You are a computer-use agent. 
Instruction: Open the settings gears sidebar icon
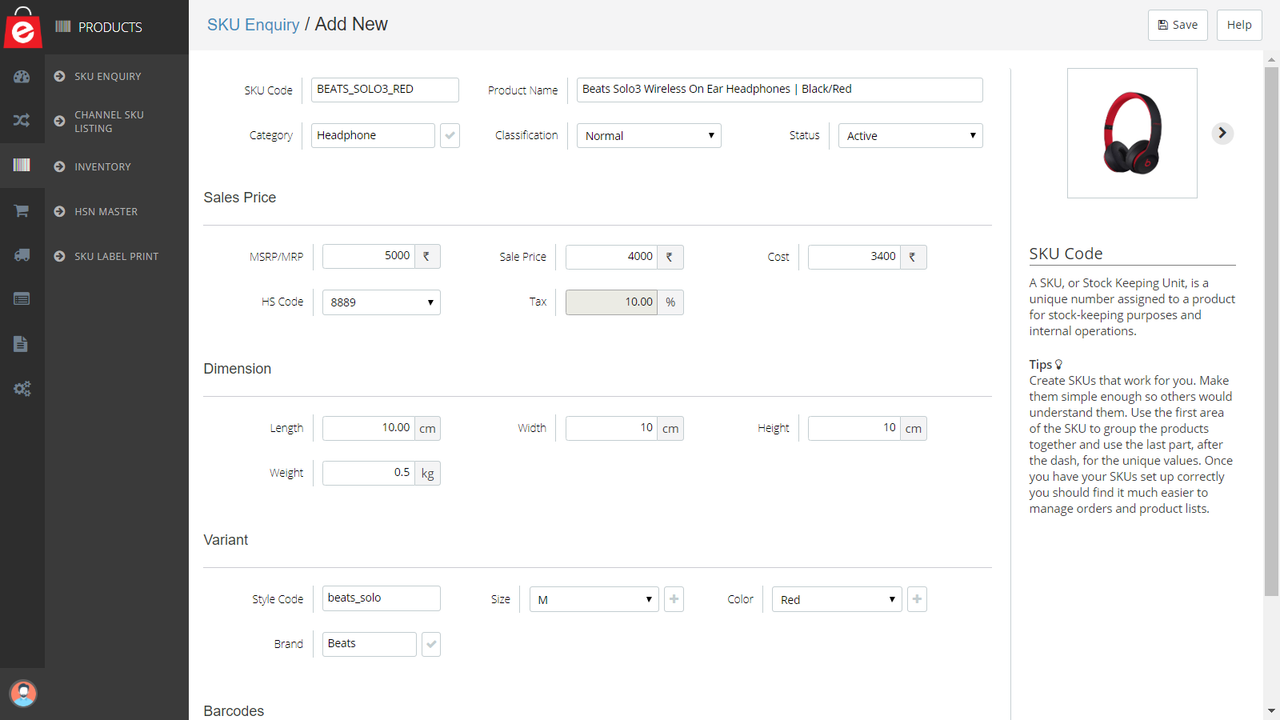point(22,389)
